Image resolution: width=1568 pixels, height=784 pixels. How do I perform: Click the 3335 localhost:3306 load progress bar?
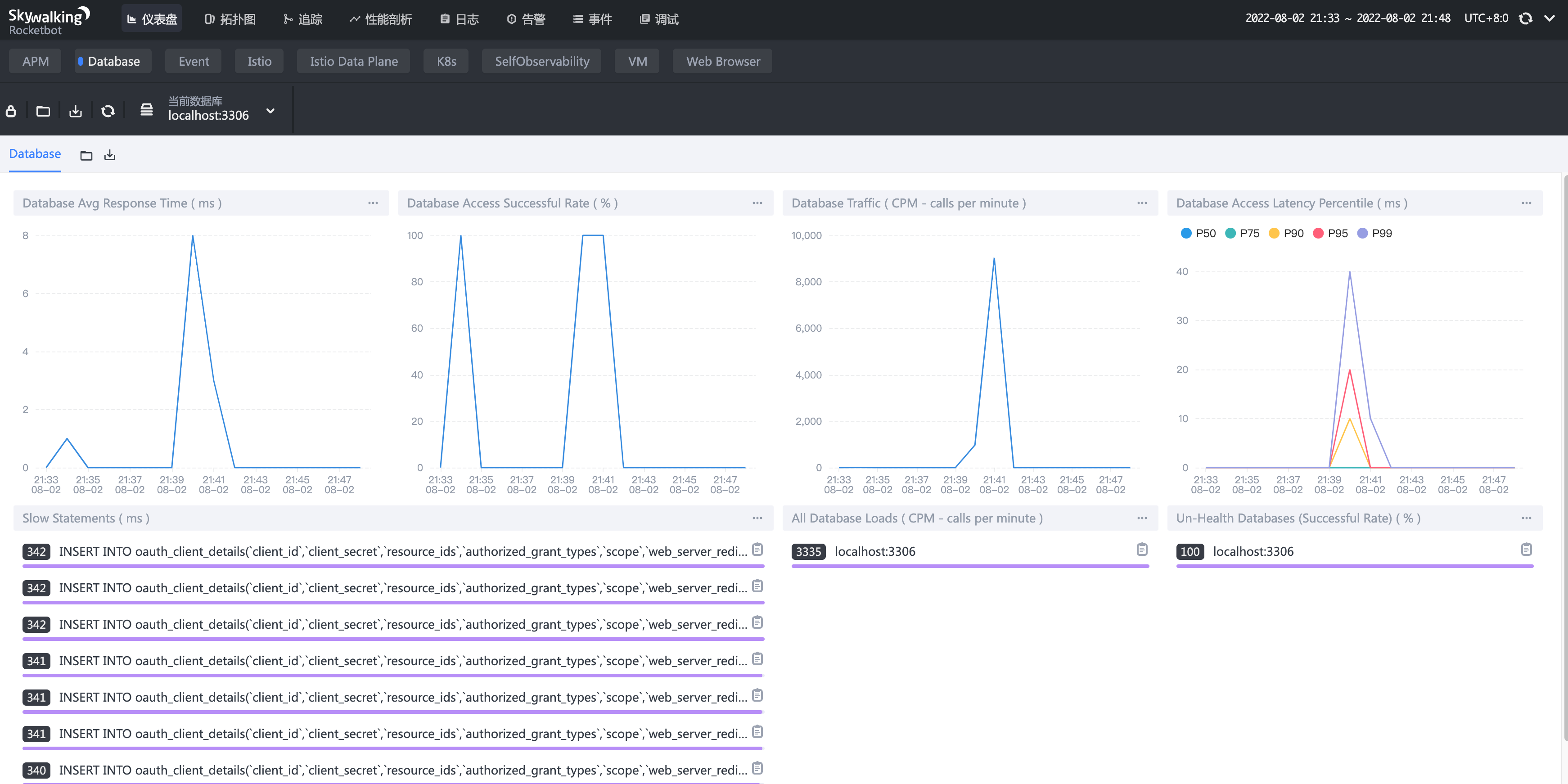(x=970, y=566)
